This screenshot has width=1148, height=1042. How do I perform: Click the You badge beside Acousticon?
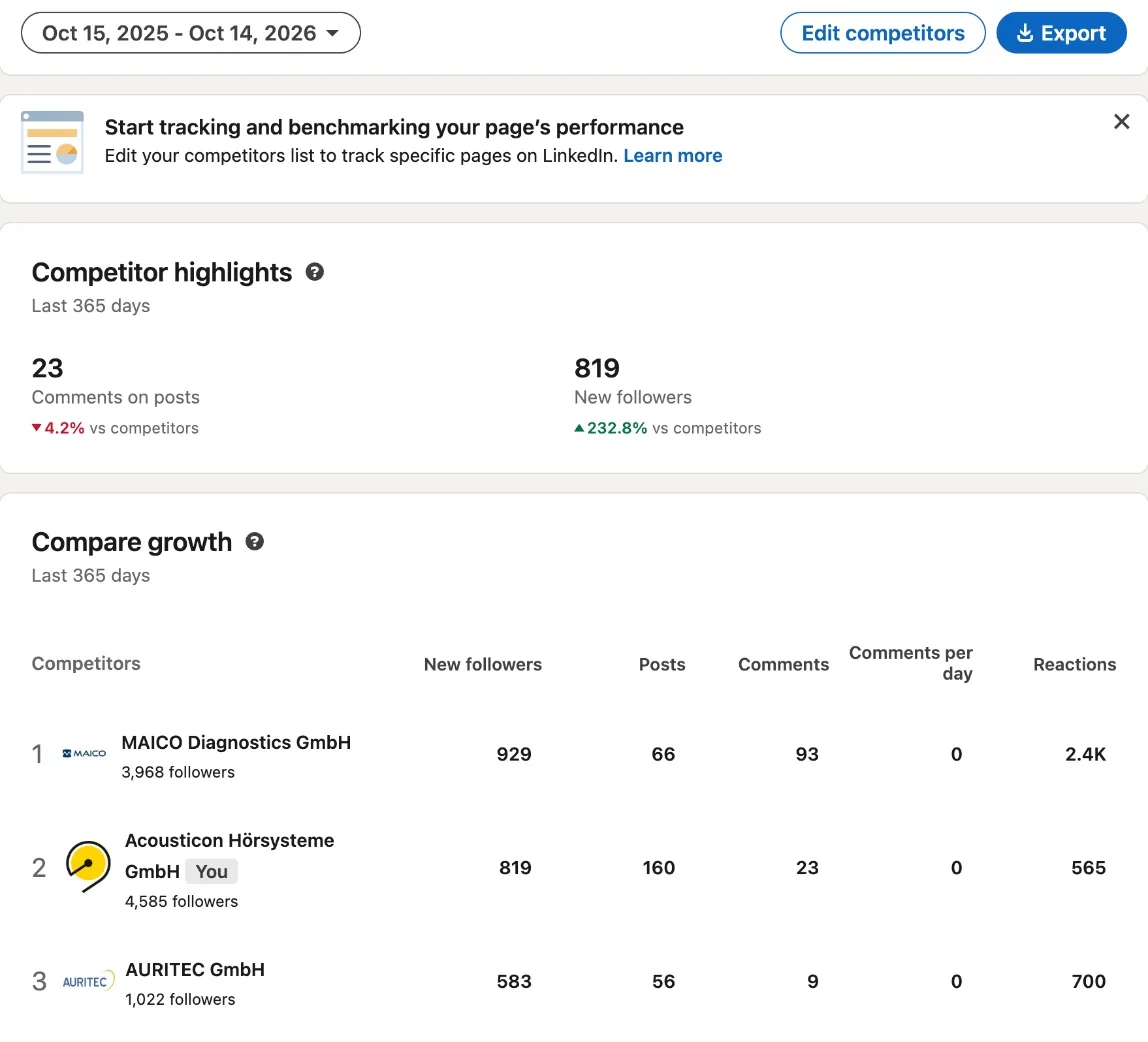click(212, 871)
